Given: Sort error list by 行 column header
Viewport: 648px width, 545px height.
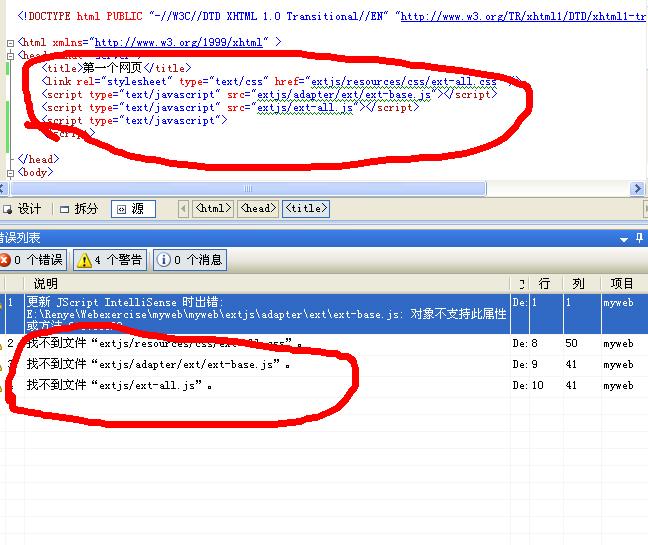Looking at the screenshot, I should (545, 284).
